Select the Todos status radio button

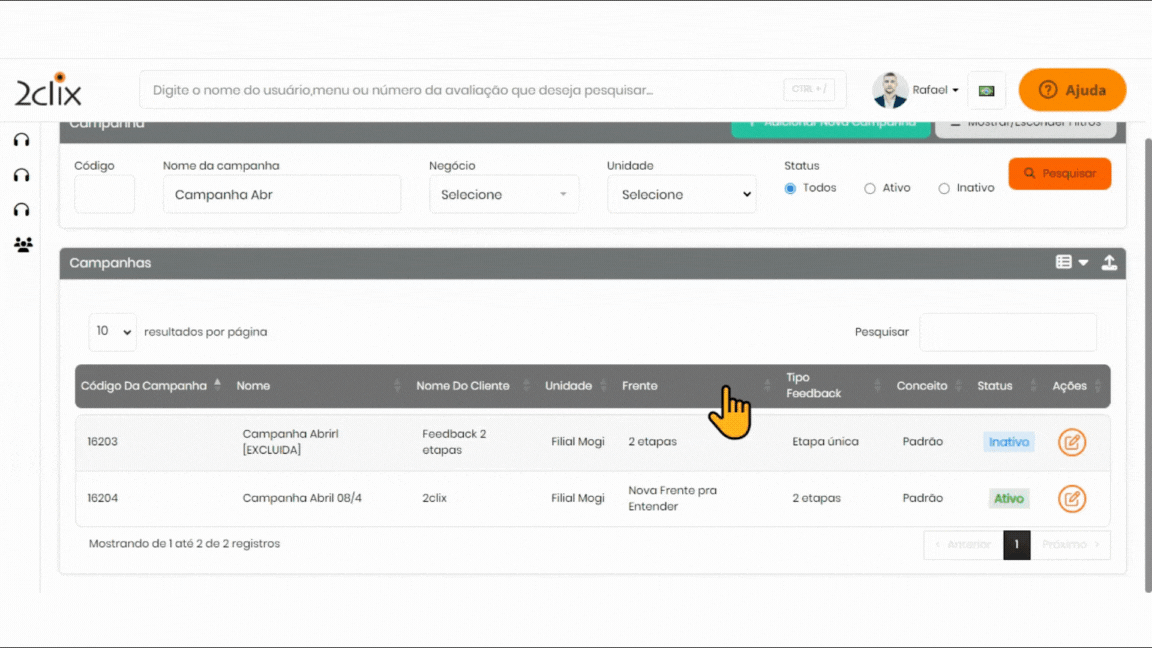790,188
